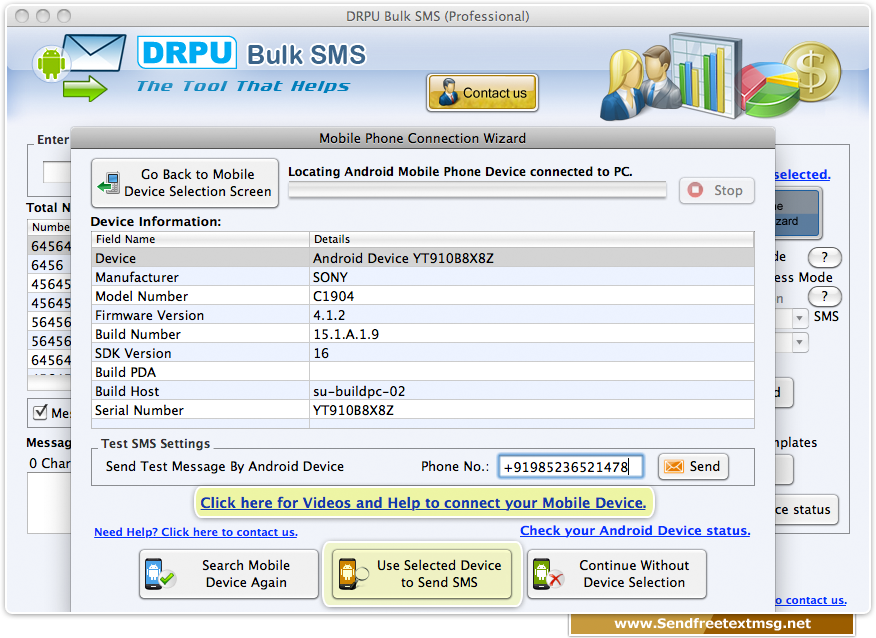The width and height of the screenshot is (876, 638).
Task: Click the DRPU logo text
Action: point(187,53)
